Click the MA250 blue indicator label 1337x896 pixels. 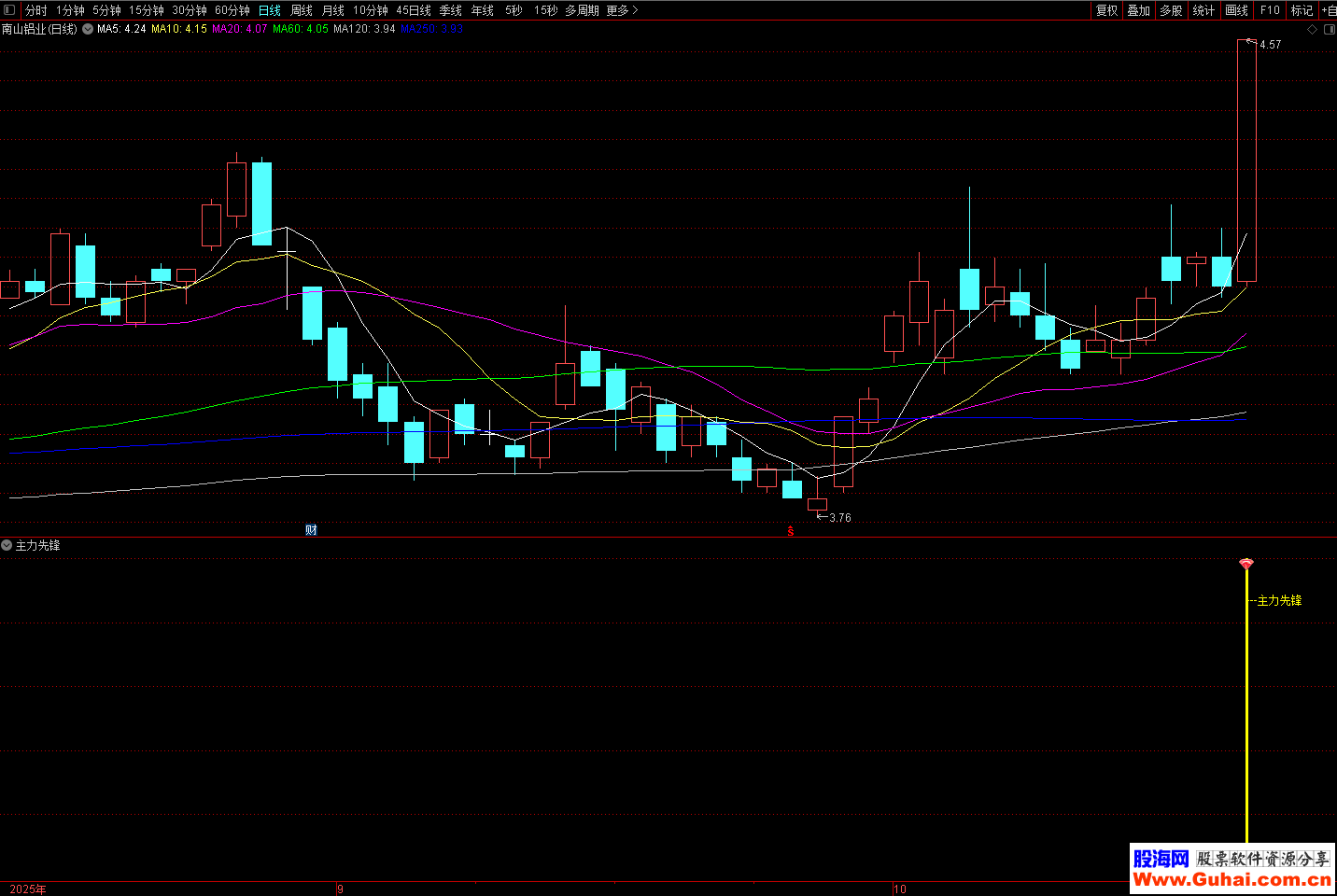click(x=431, y=29)
